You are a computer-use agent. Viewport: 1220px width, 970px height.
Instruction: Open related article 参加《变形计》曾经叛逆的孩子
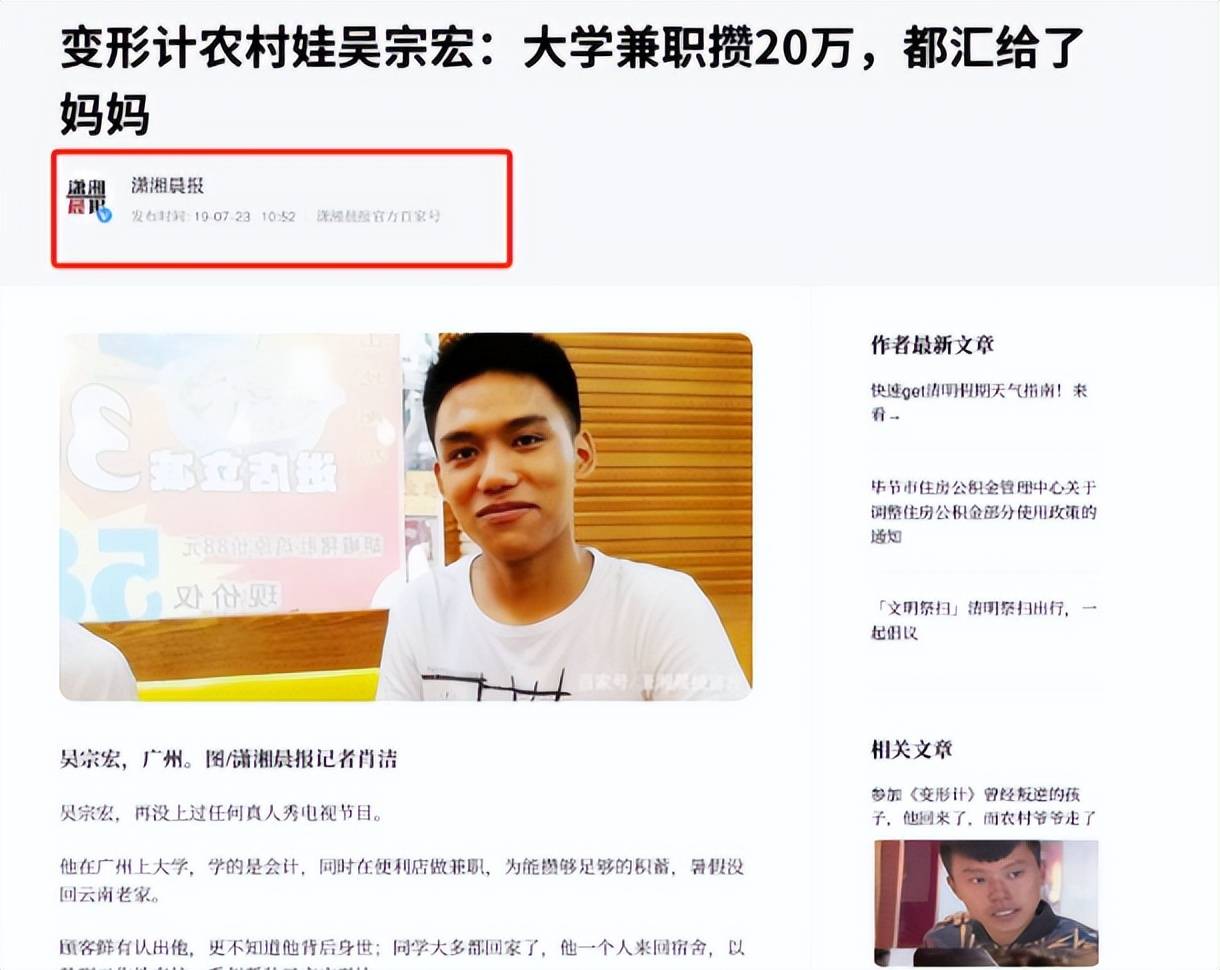point(984,806)
